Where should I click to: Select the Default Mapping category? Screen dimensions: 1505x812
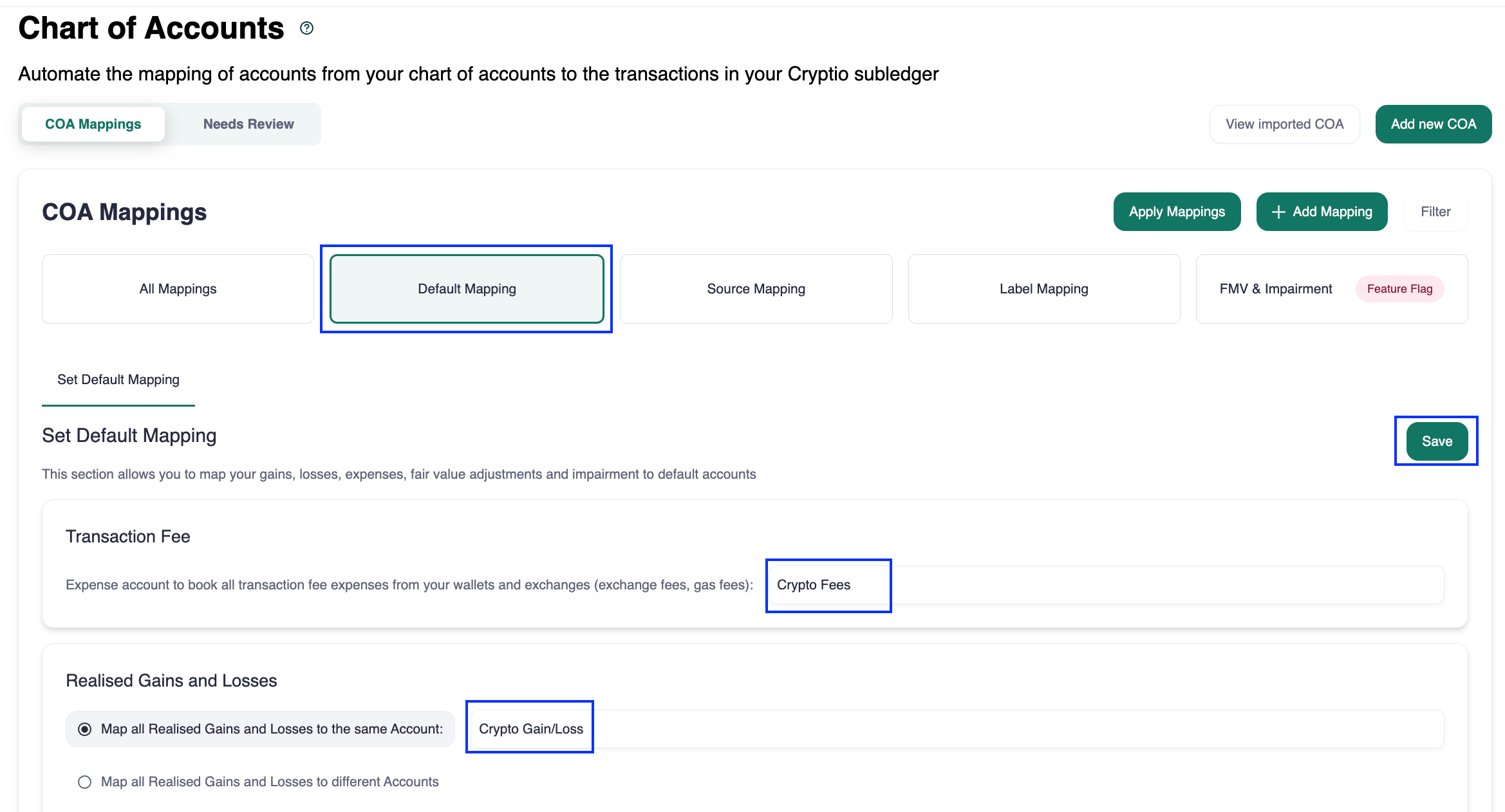coord(467,289)
